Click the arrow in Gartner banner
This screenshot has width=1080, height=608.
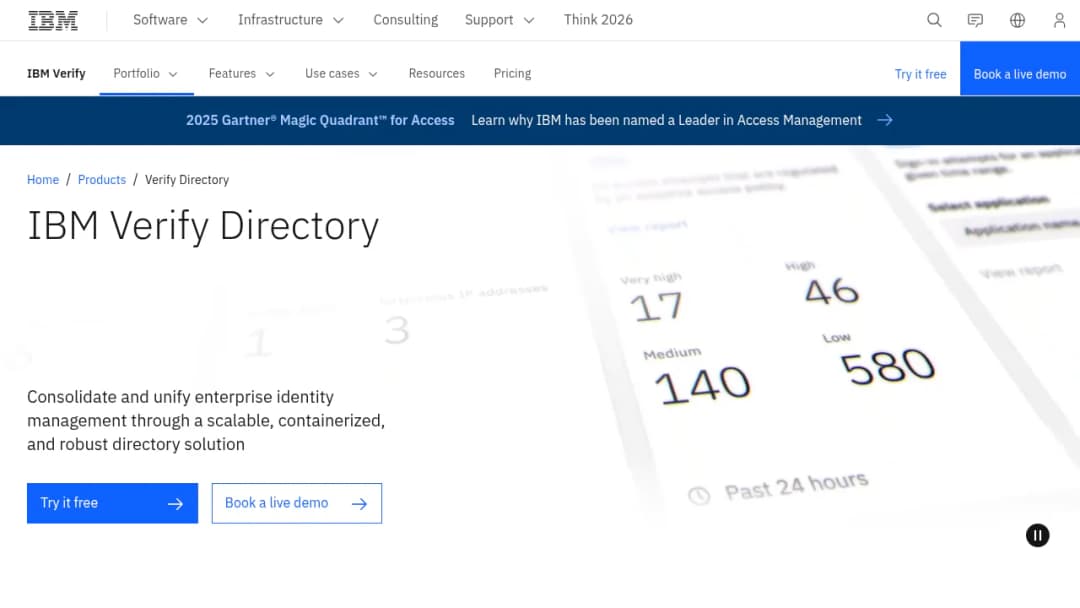click(x=885, y=120)
